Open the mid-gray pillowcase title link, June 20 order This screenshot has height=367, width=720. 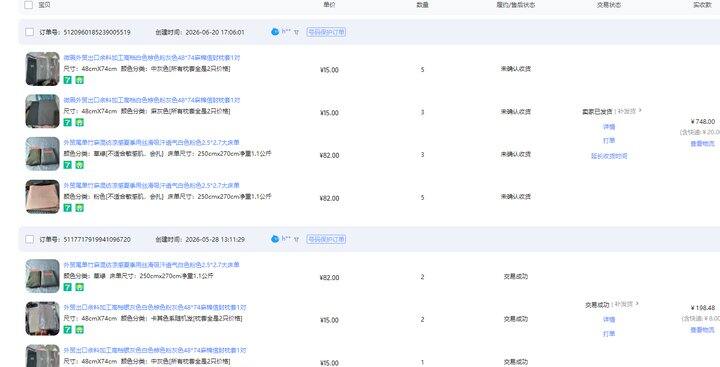point(152,58)
